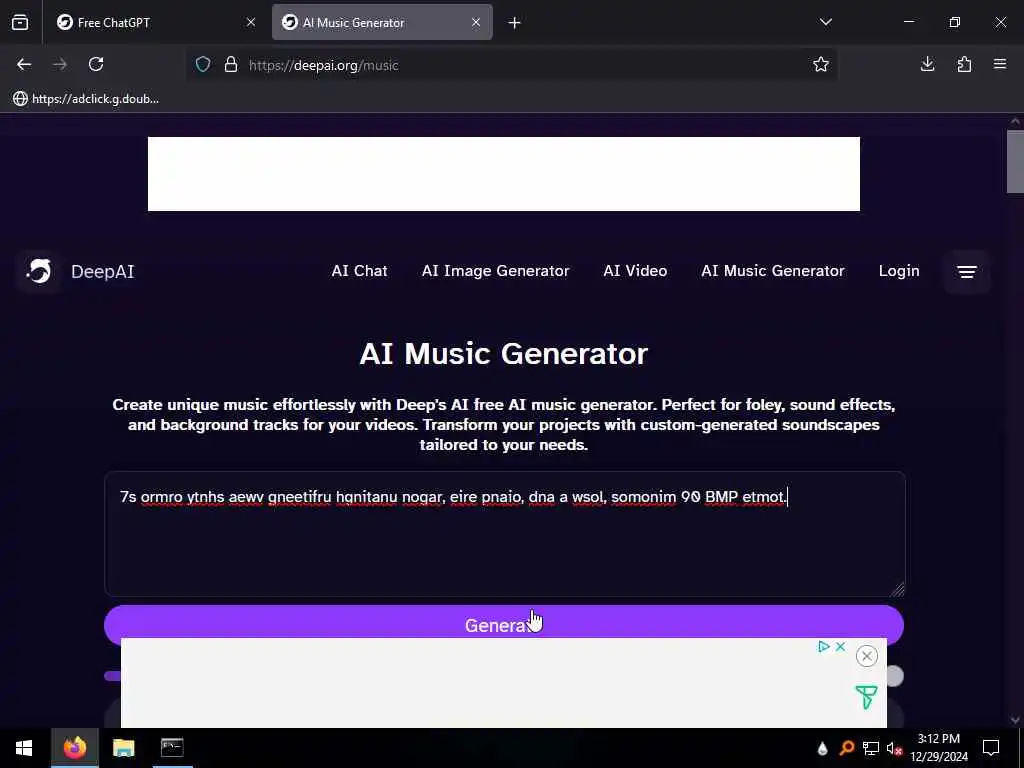Click the DeepAI brand name text

click(x=103, y=272)
